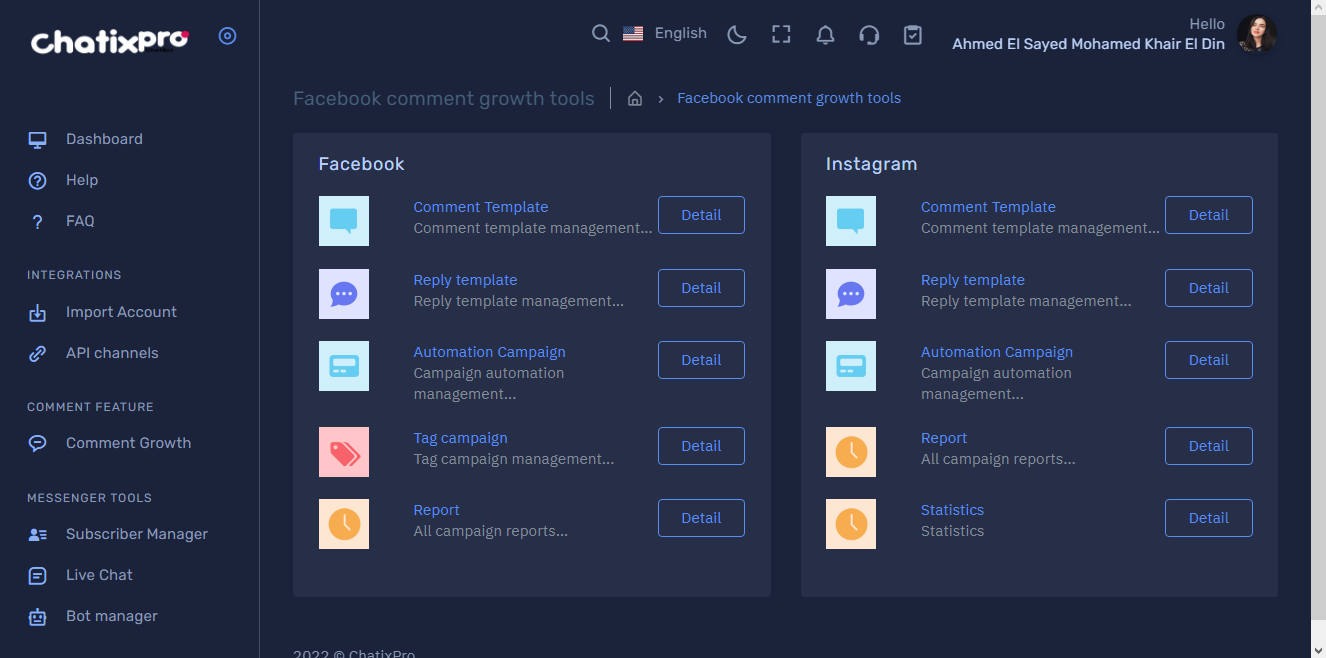Image resolution: width=1326 pixels, height=658 pixels.
Task: Click Detail for Instagram Automation Campaign
Action: [1208, 360]
